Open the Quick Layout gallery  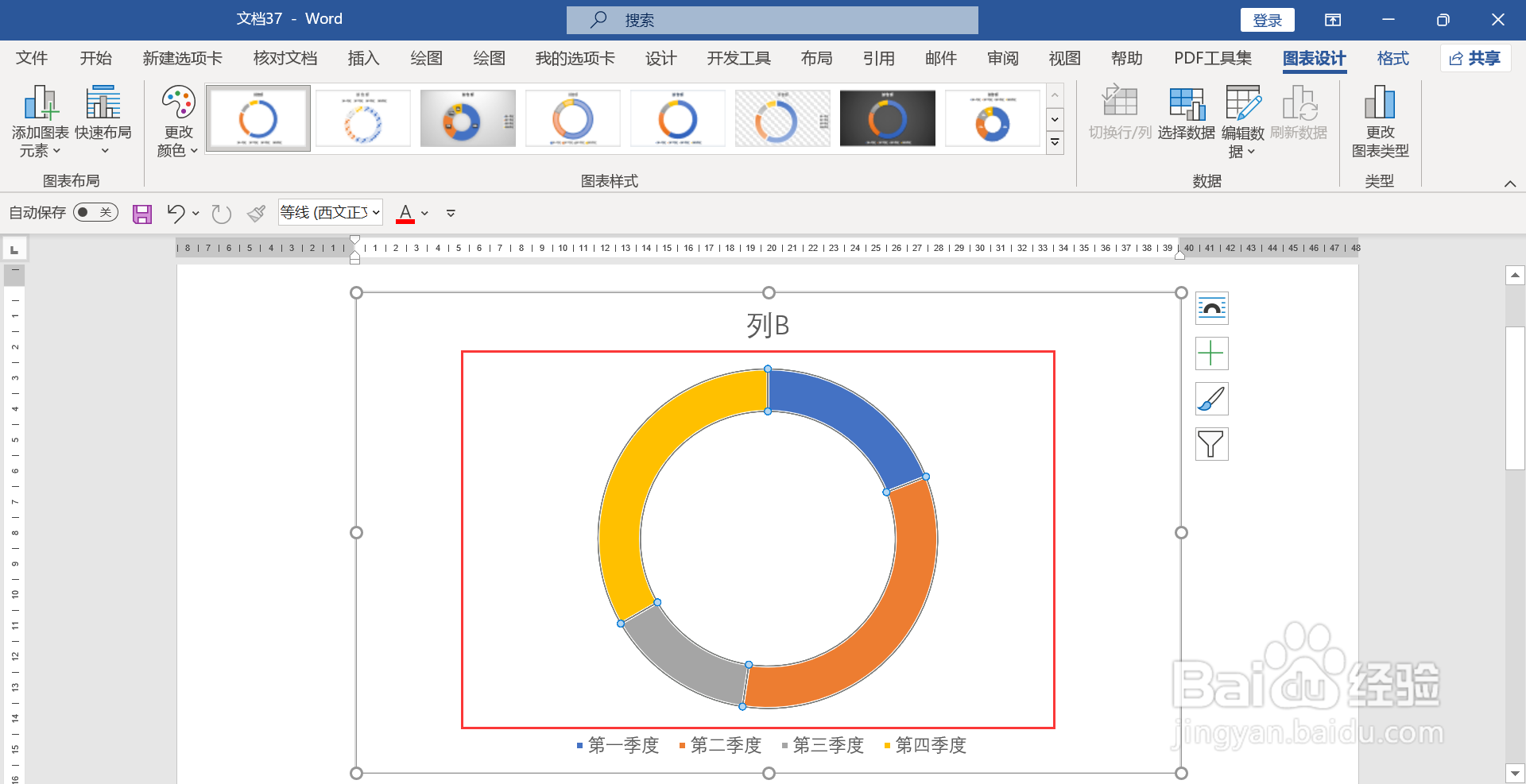tap(103, 122)
